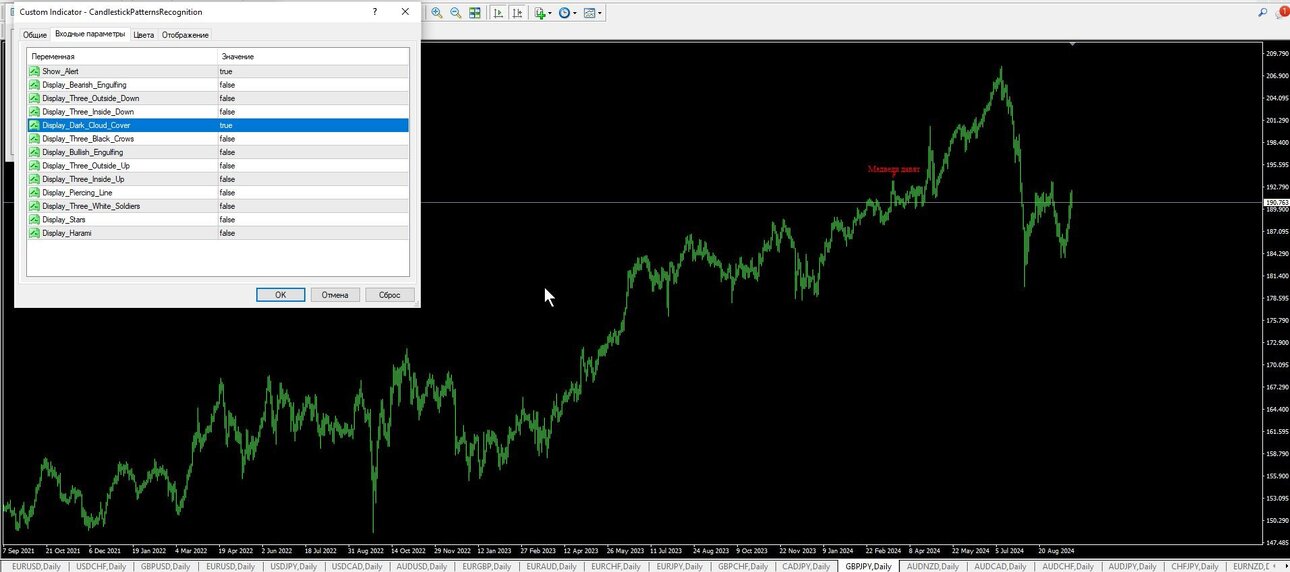Select the Display_Piercing_Line row

pyautogui.click(x=218, y=192)
